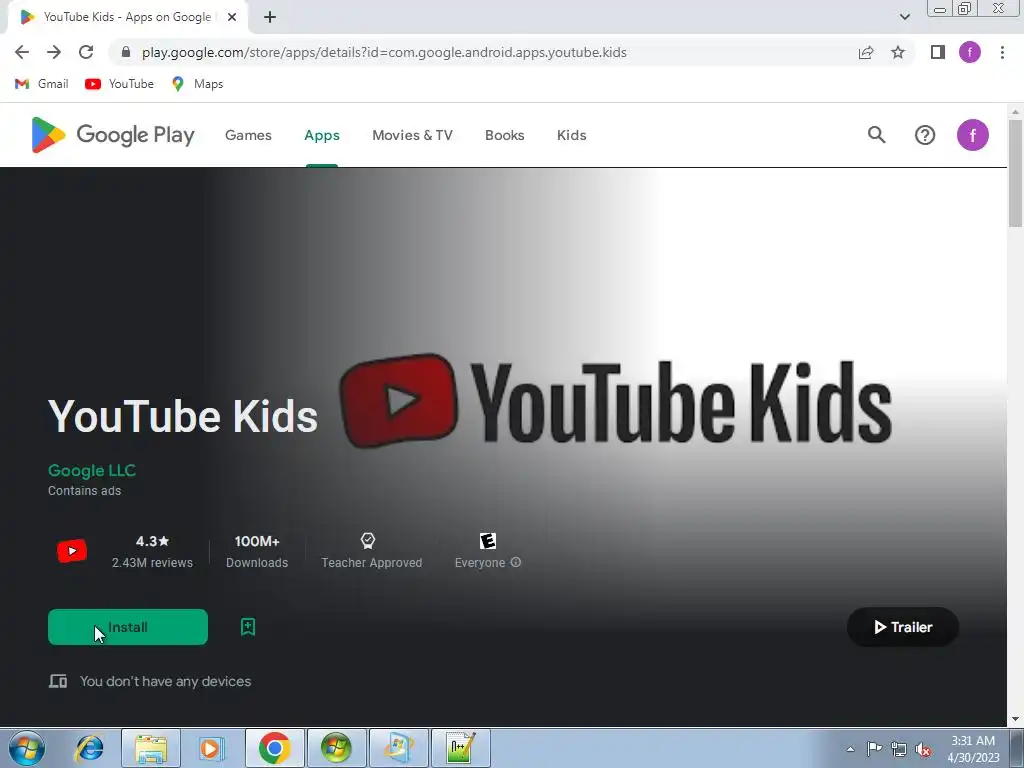Open the YouTube bookmark
The image size is (1024, 768).
pyautogui.click(x=120, y=84)
